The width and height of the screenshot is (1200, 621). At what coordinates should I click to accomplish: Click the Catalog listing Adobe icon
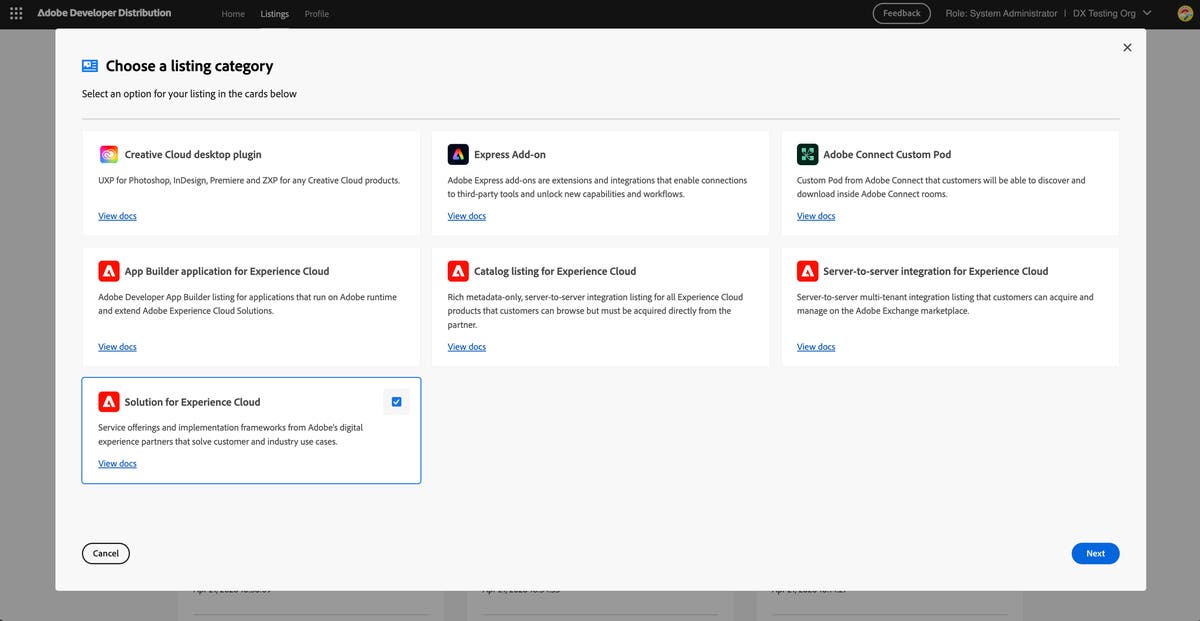coord(458,271)
